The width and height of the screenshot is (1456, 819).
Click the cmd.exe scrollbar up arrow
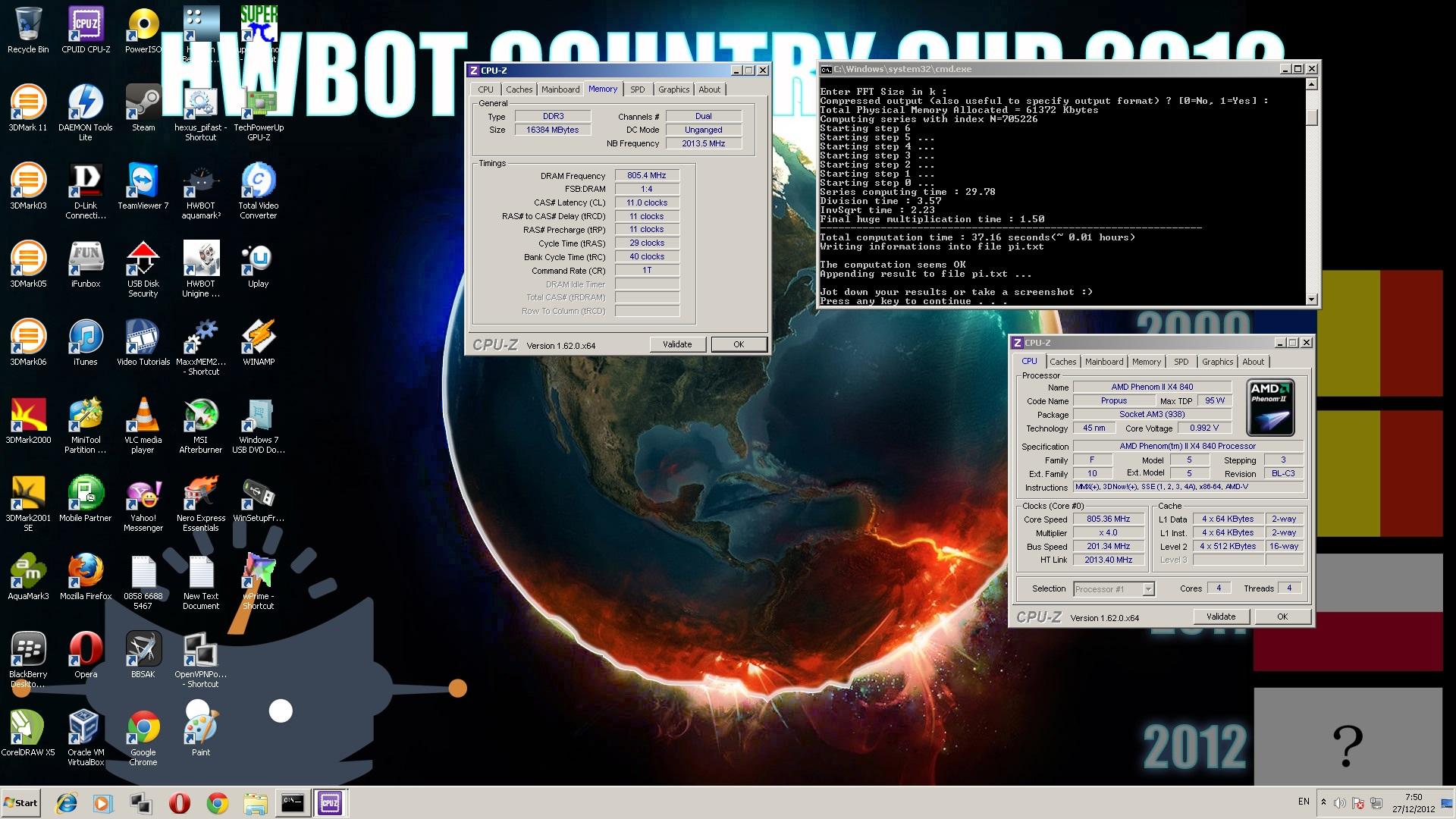1312,84
